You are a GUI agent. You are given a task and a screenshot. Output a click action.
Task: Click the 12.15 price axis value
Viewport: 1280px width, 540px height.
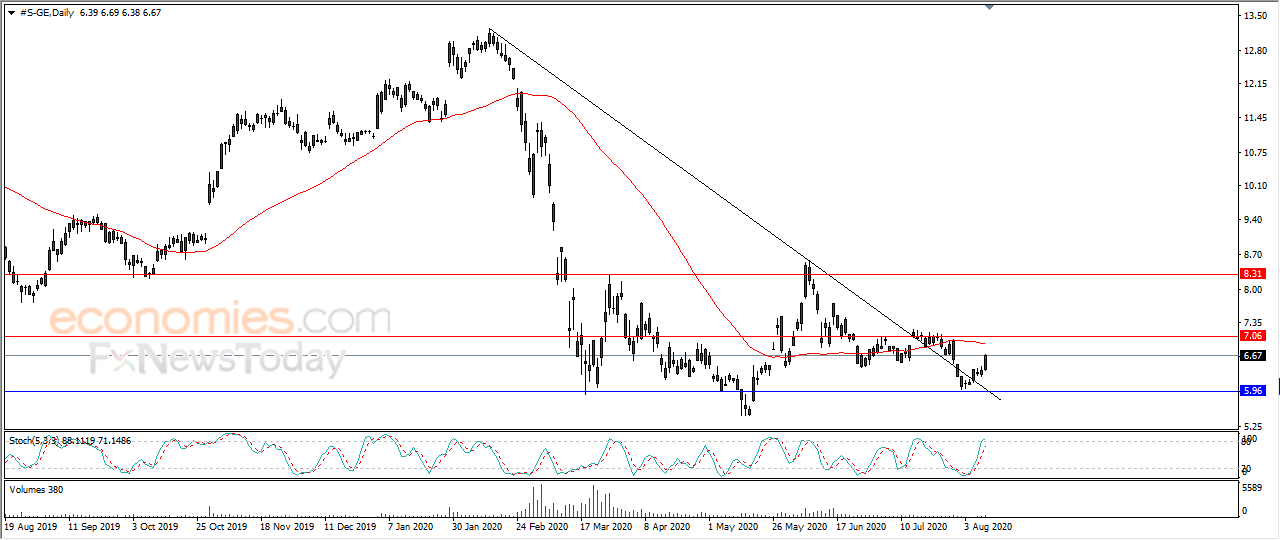(1255, 84)
